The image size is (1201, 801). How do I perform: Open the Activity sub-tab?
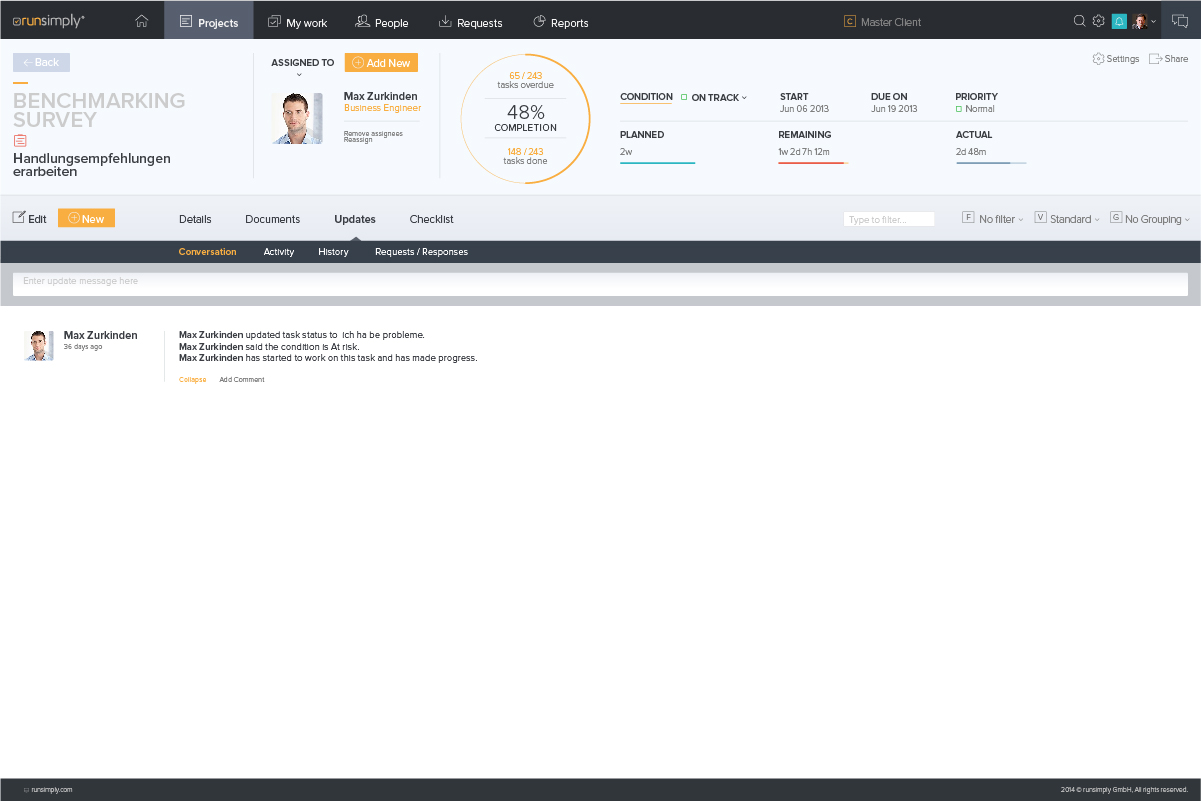click(278, 252)
